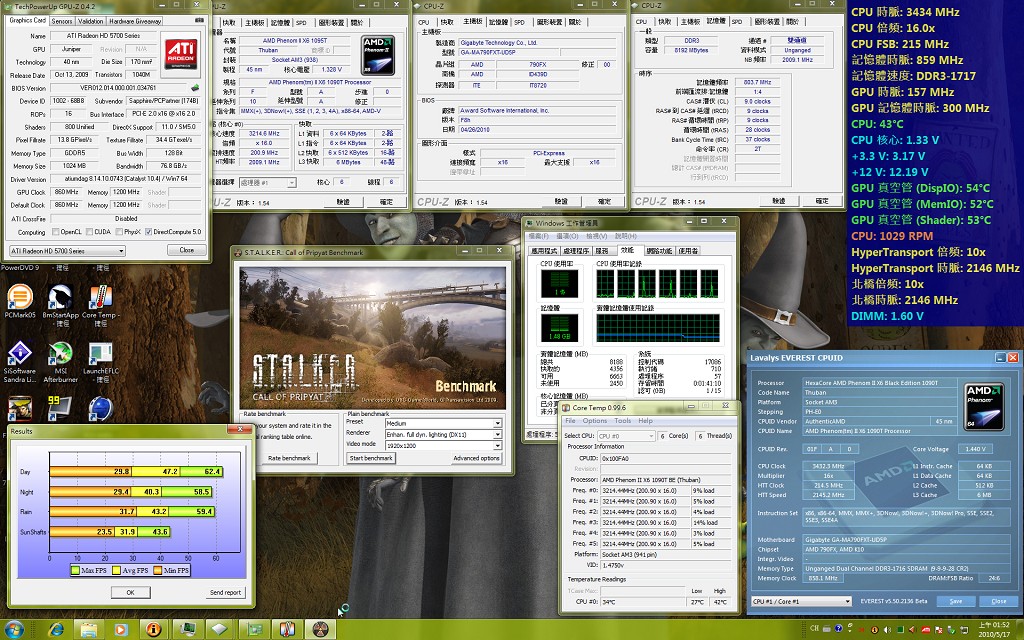
Task: Click the Action Center flag tray icon
Action: click(937, 630)
